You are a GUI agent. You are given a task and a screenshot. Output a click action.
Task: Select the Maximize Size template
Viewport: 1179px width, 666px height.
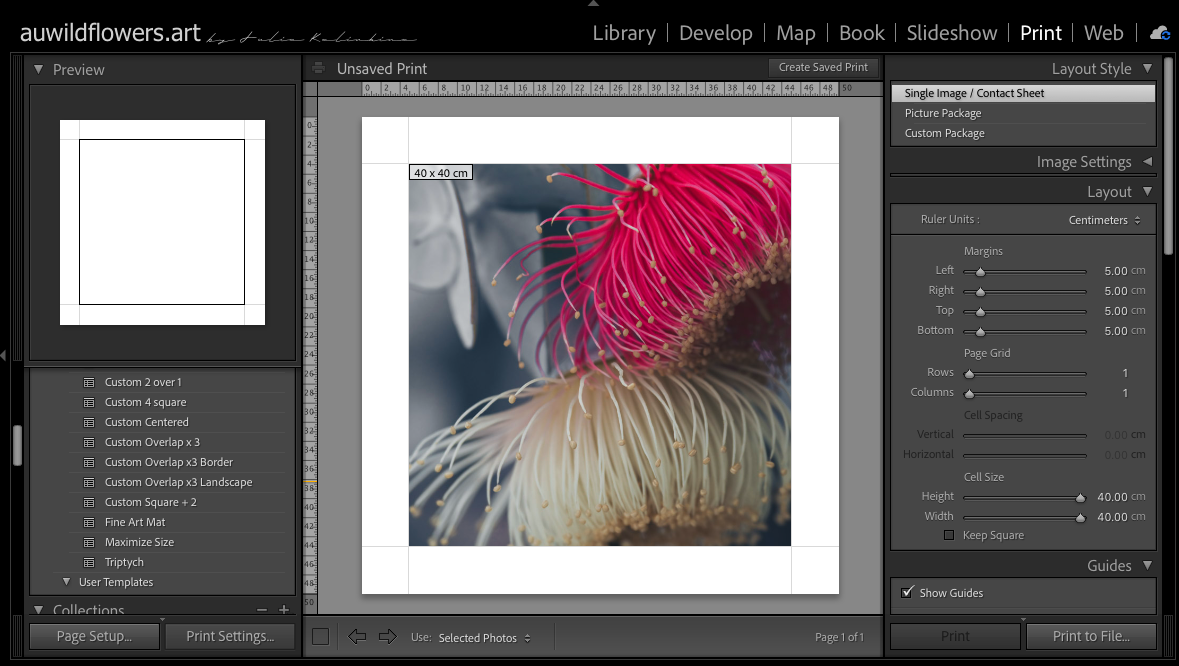click(x=139, y=542)
